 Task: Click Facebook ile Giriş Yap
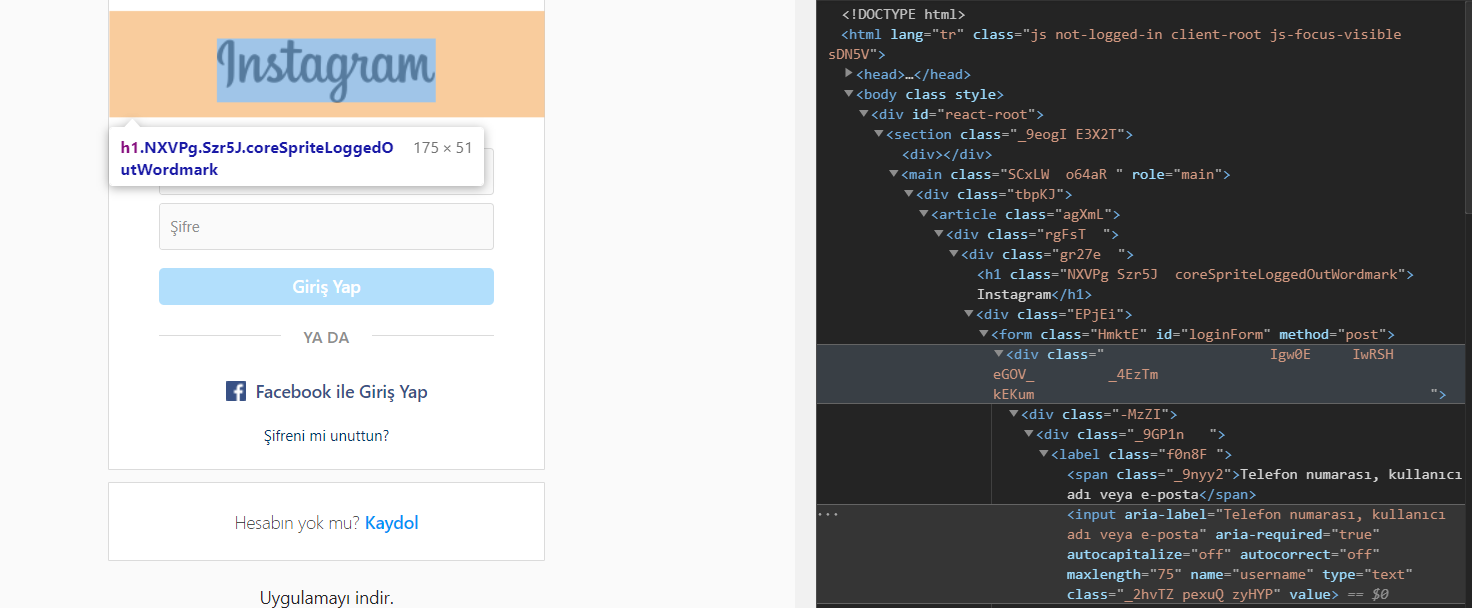tap(345, 391)
